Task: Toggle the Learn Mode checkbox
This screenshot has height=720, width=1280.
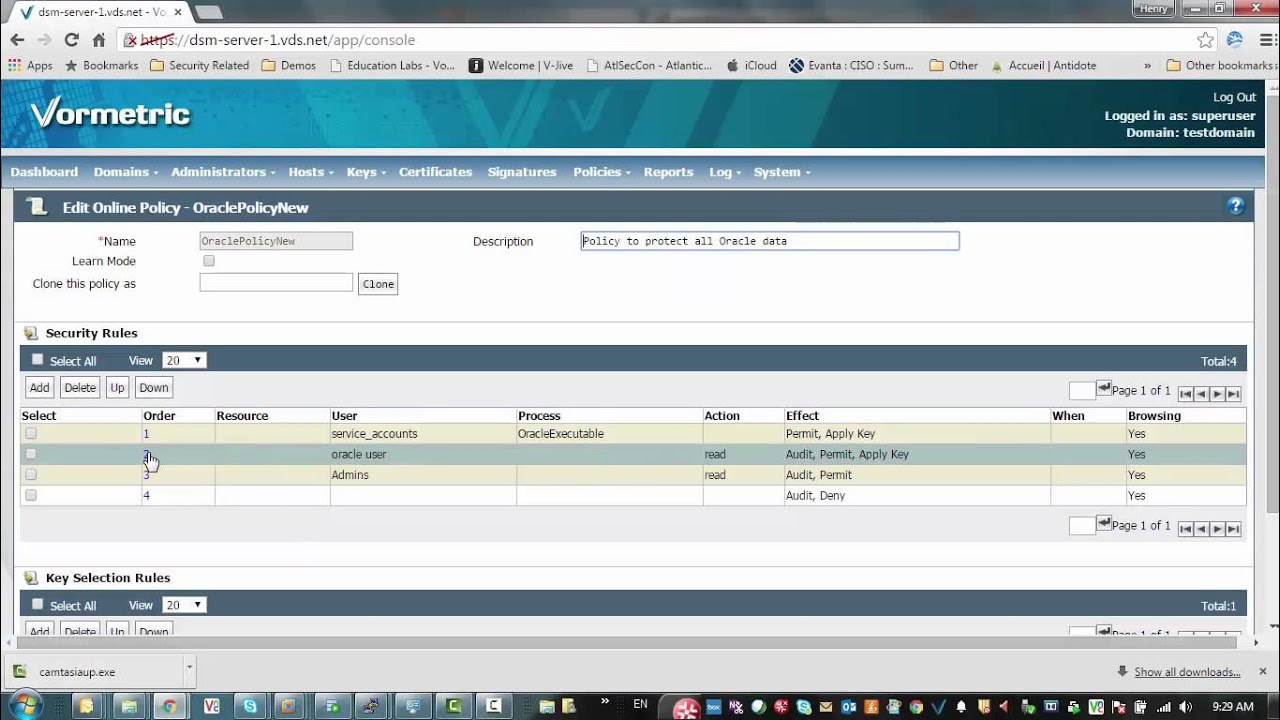Action: point(209,261)
